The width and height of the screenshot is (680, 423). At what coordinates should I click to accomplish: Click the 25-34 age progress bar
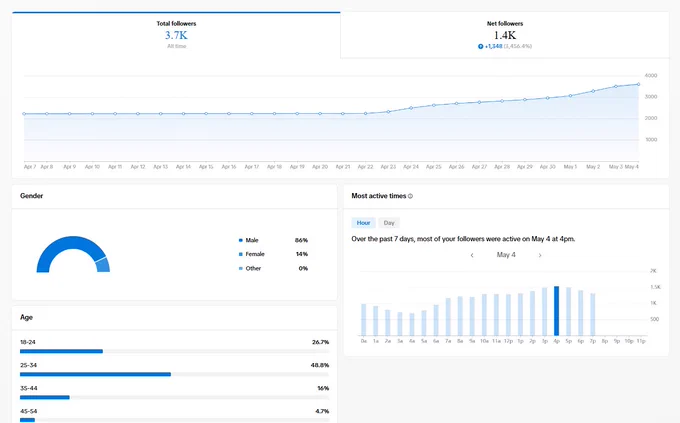tap(174, 374)
